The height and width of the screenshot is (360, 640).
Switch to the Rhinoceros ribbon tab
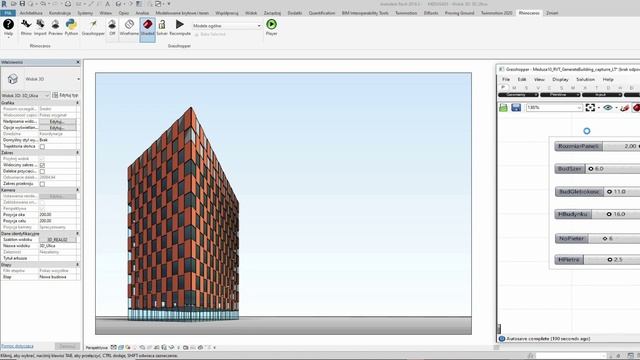529,13
